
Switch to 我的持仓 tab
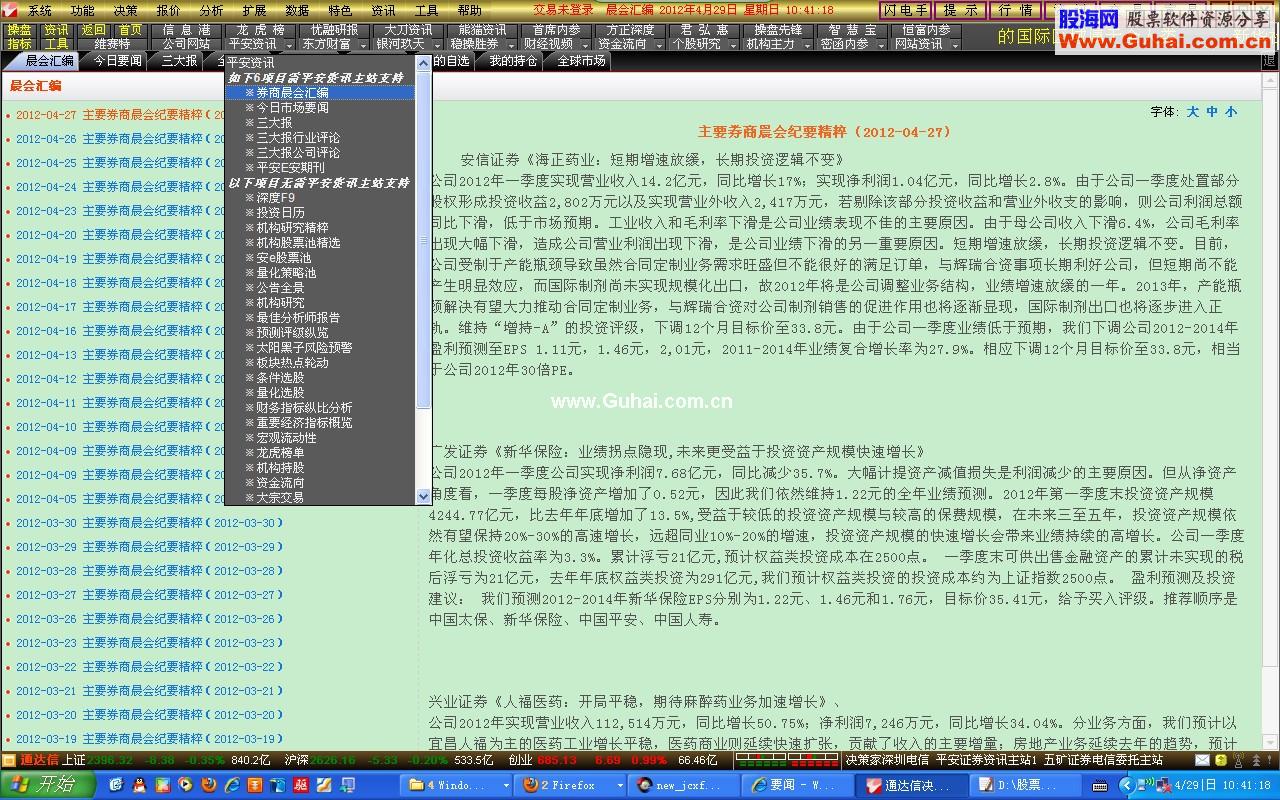[513, 61]
